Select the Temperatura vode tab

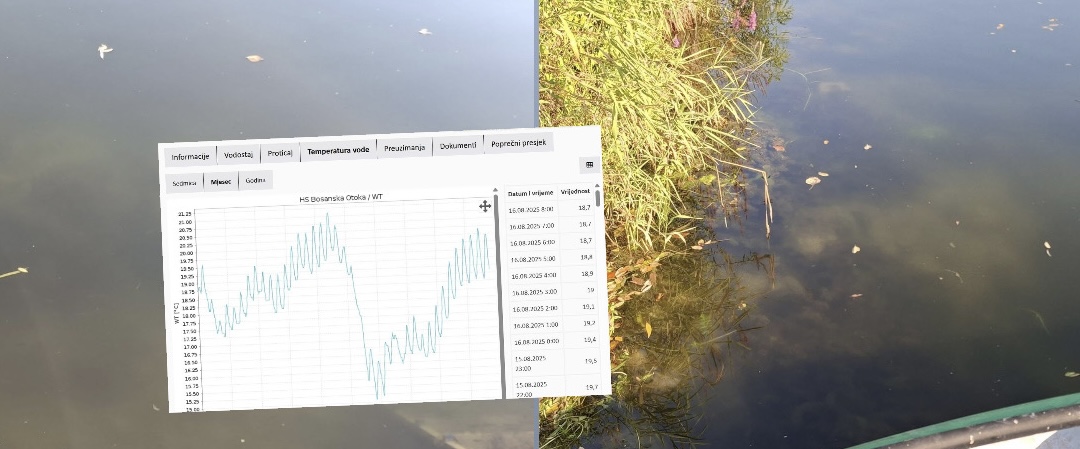coord(338,151)
